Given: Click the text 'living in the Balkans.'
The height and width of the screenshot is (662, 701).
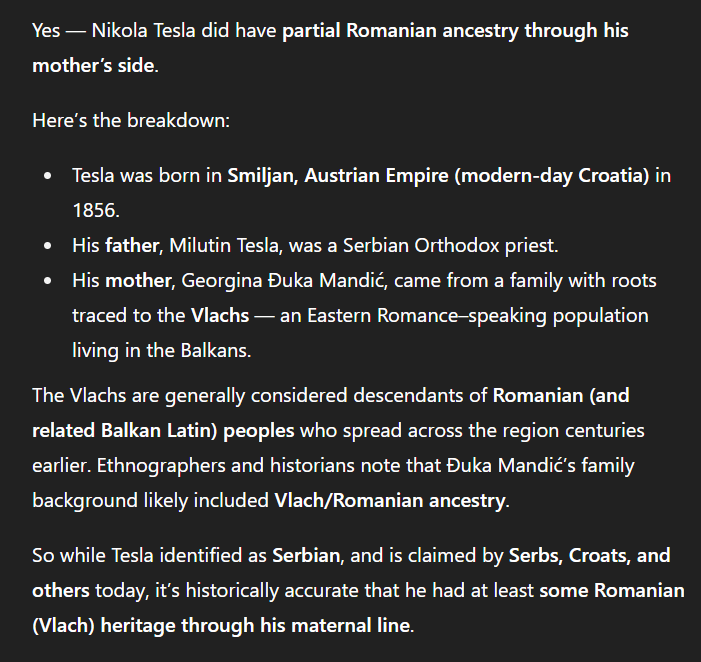Looking at the screenshot, I should click(x=162, y=350).
